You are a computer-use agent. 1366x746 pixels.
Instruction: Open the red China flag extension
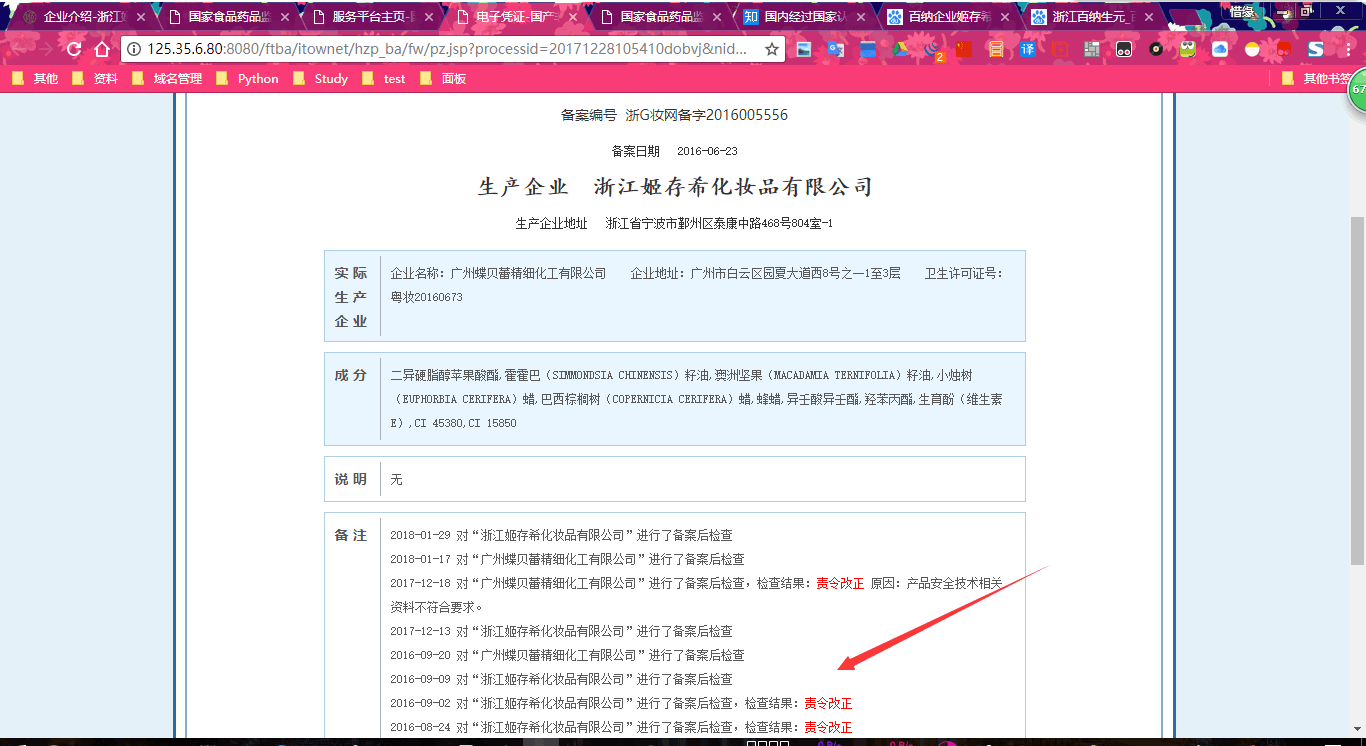[964, 49]
